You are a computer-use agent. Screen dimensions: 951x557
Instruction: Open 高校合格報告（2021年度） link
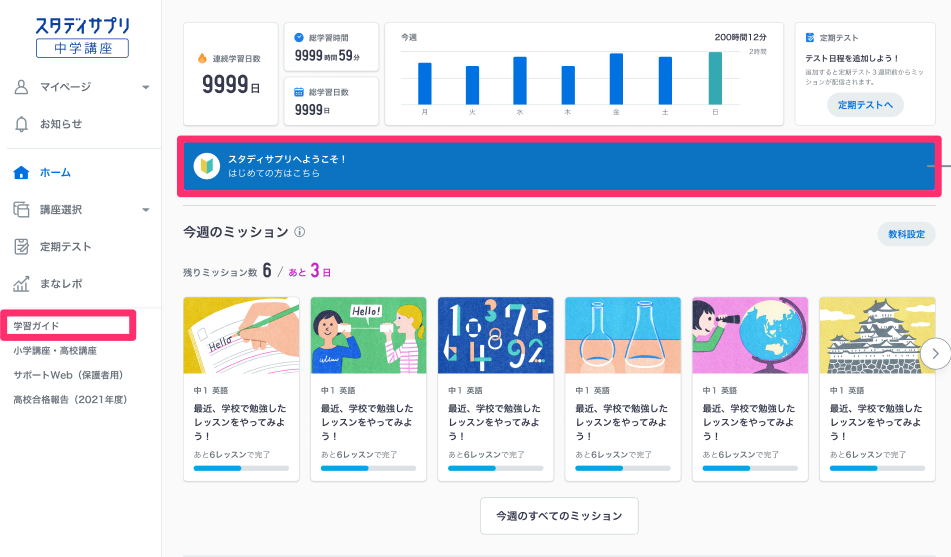coord(70,400)
